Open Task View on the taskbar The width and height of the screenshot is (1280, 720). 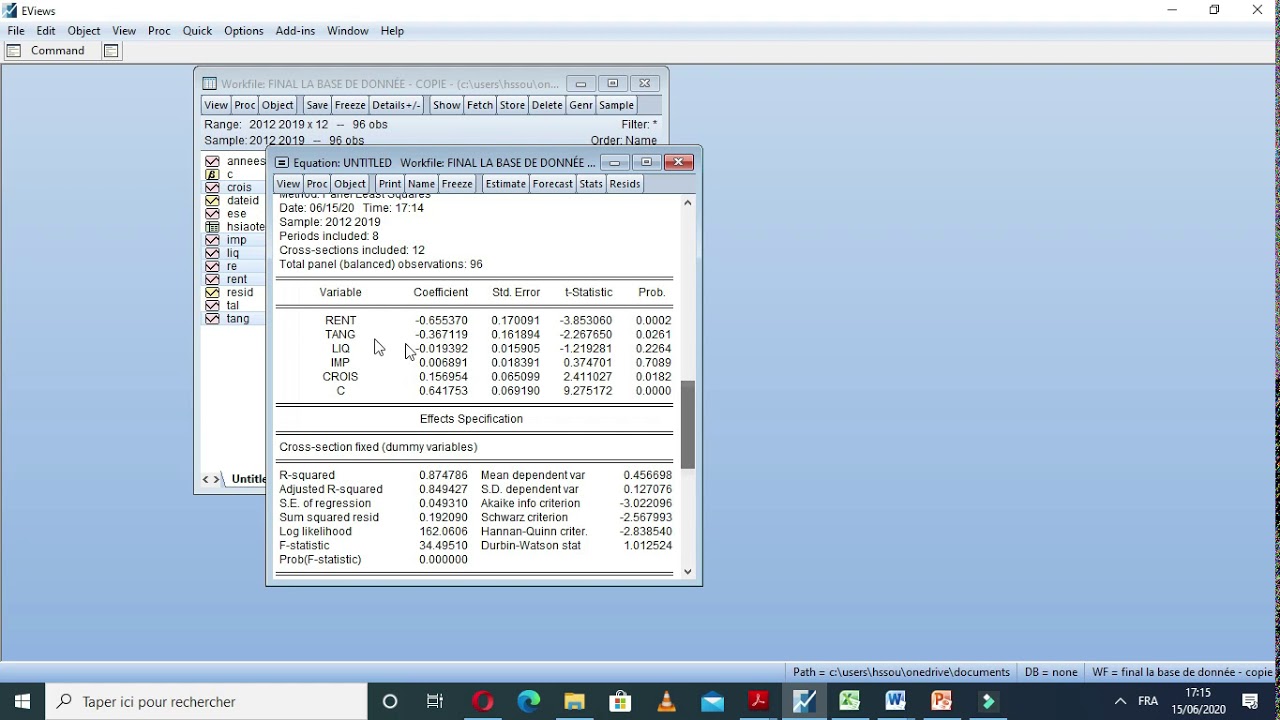pyautogui.click(x=435, y=701)
